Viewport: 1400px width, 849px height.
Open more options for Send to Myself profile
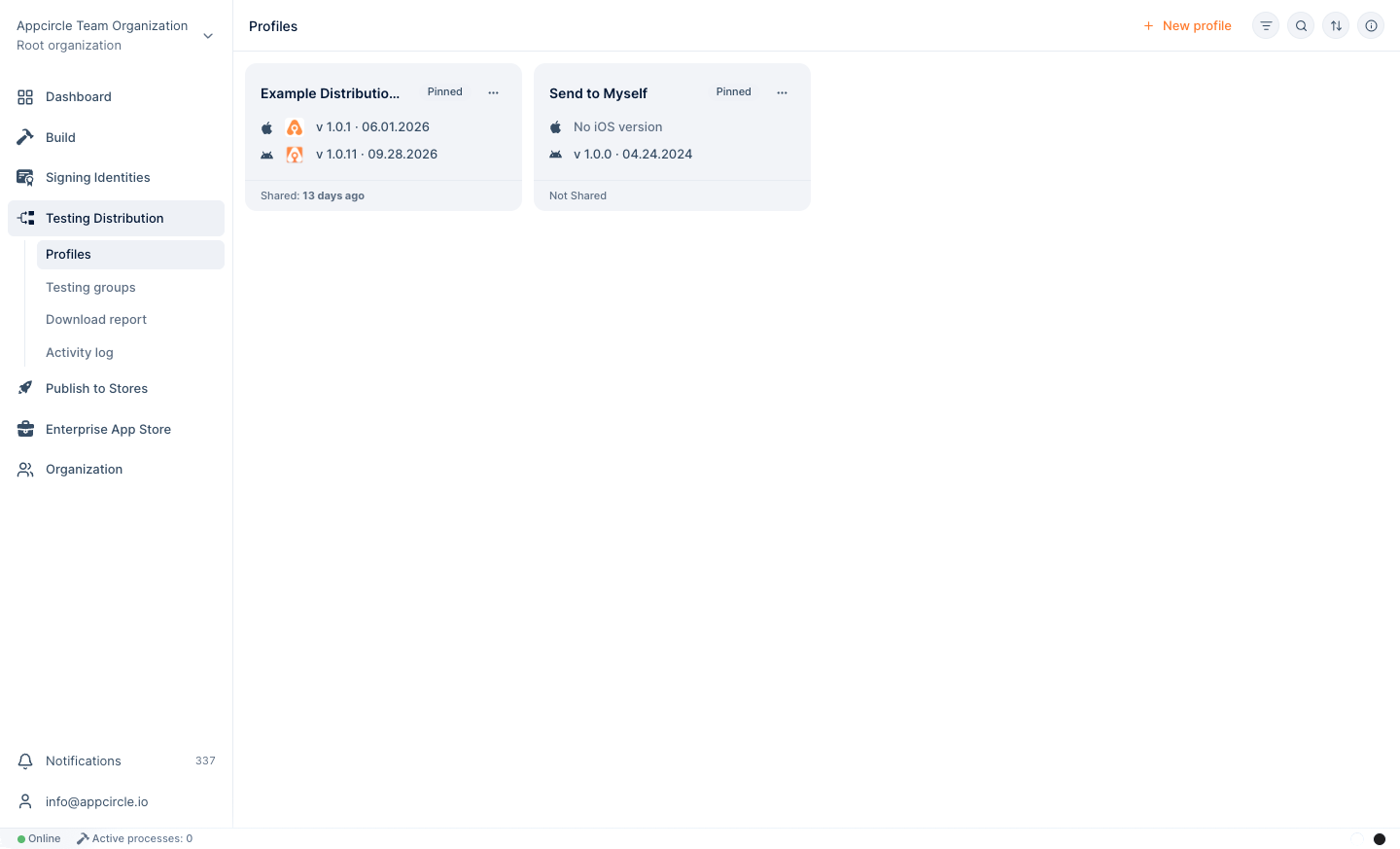(x=783, y=92)
